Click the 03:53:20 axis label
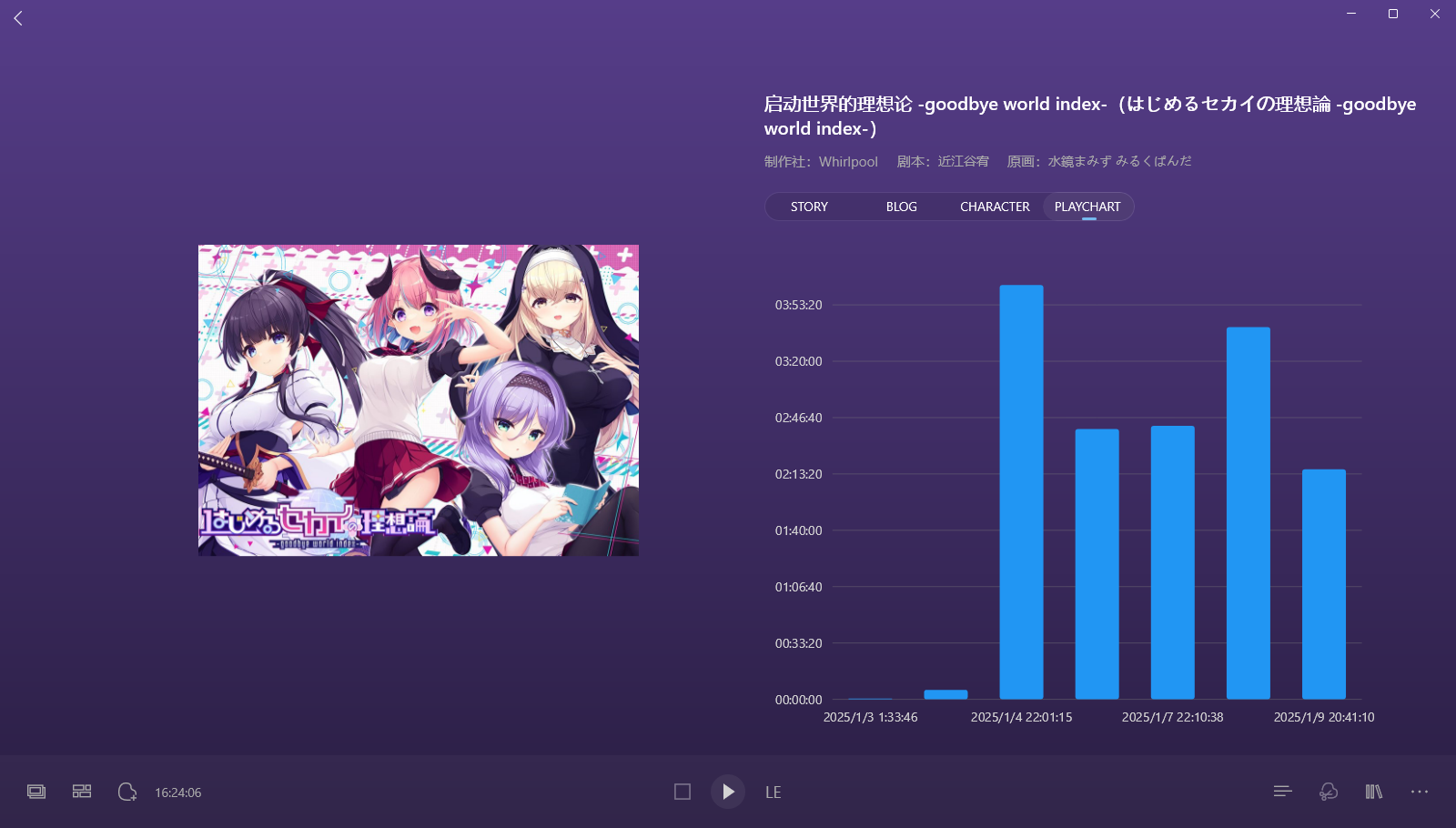The width and height of the screenshot is (1456, 828). point(798,305)
